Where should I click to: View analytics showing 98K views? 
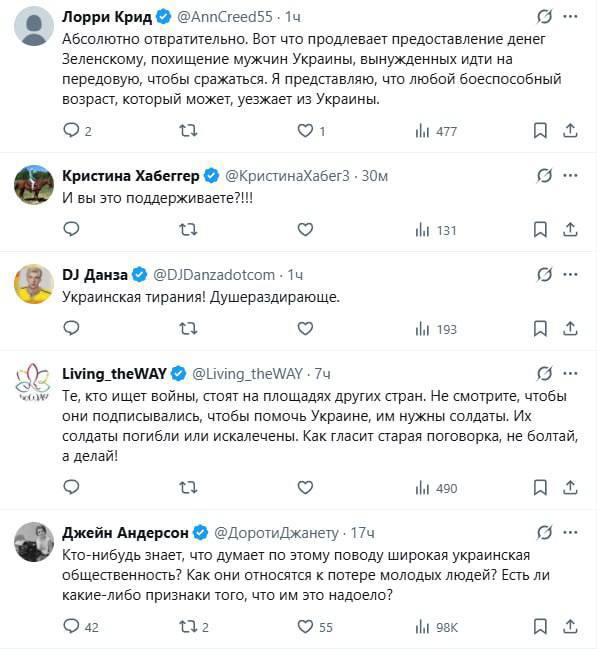click(436, 627)
